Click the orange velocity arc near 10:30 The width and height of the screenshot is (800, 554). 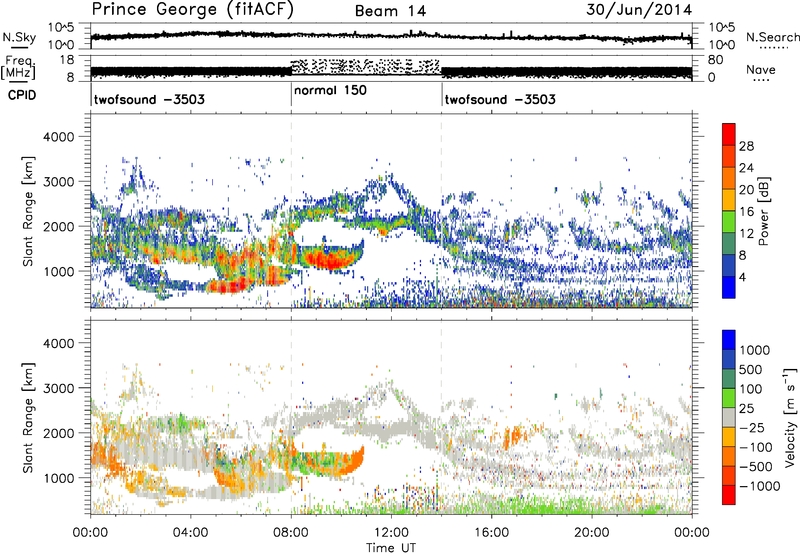[352, 461]
